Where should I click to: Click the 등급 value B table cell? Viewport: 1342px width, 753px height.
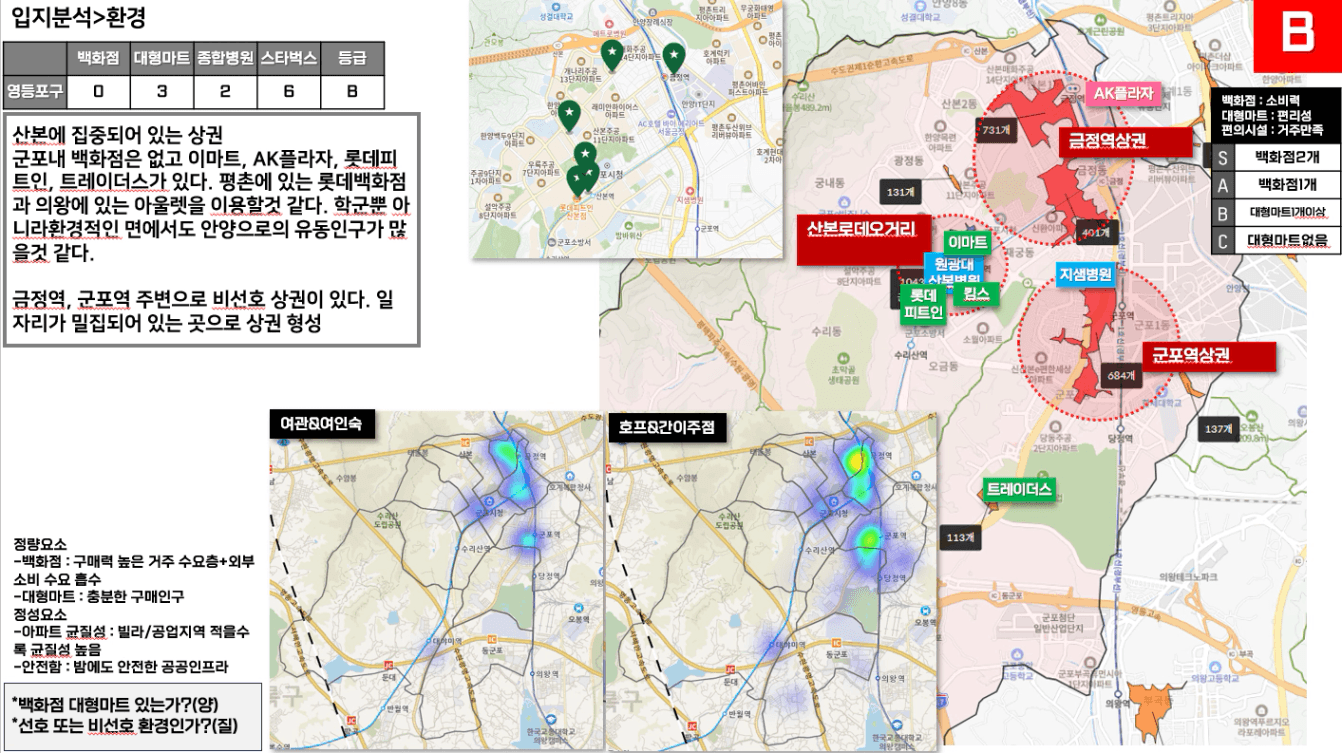pos(352,92)
